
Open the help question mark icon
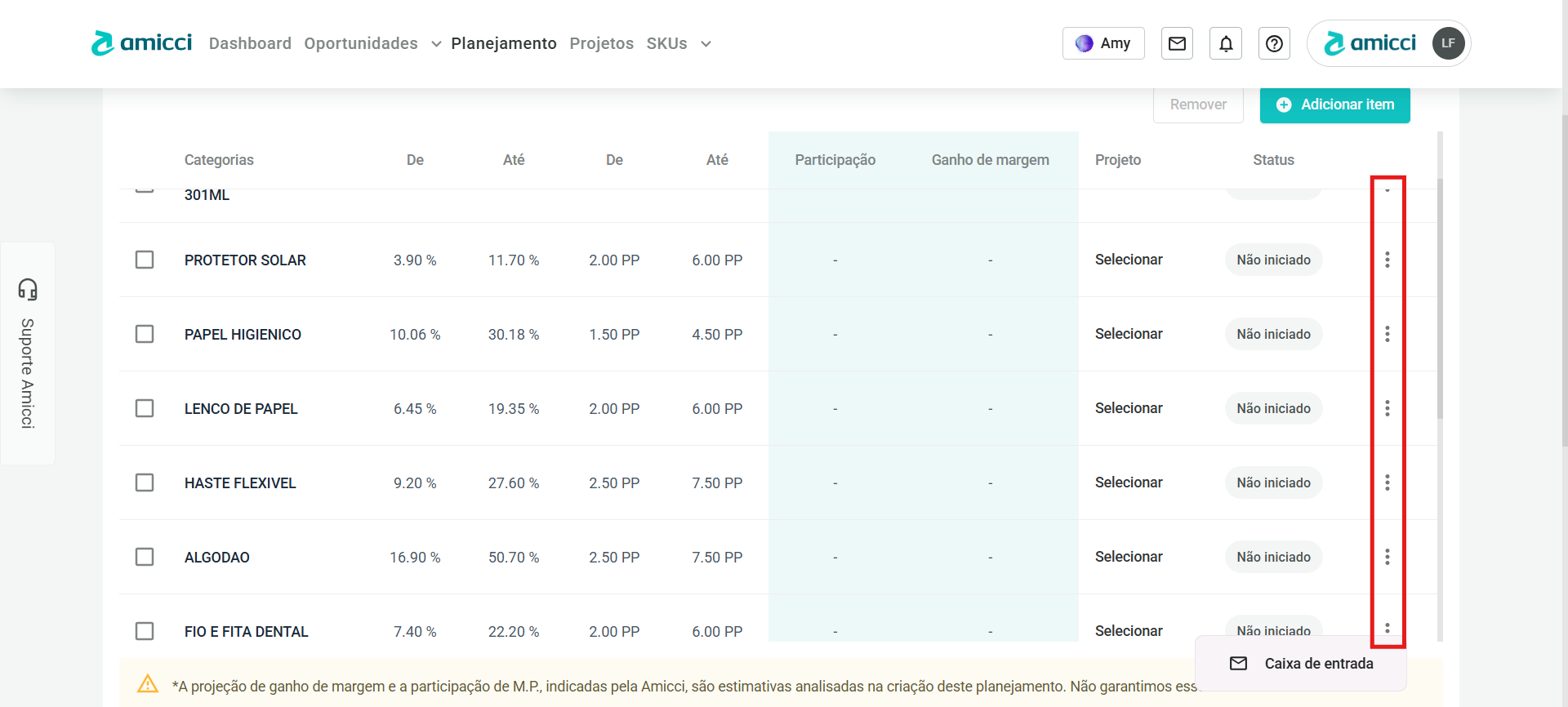[x=1274, y=43]
